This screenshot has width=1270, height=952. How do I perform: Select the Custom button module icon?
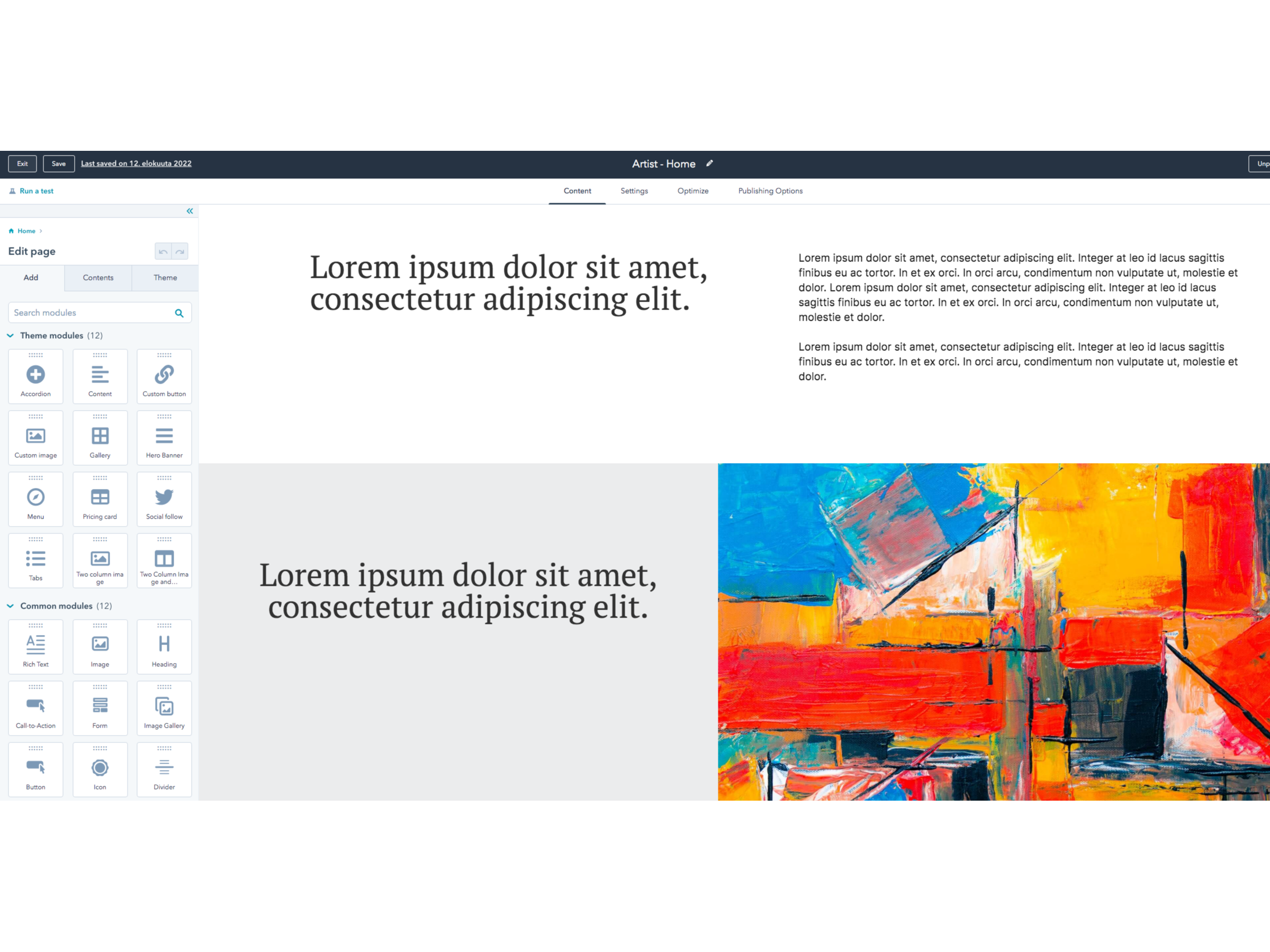tap(164, 375)
